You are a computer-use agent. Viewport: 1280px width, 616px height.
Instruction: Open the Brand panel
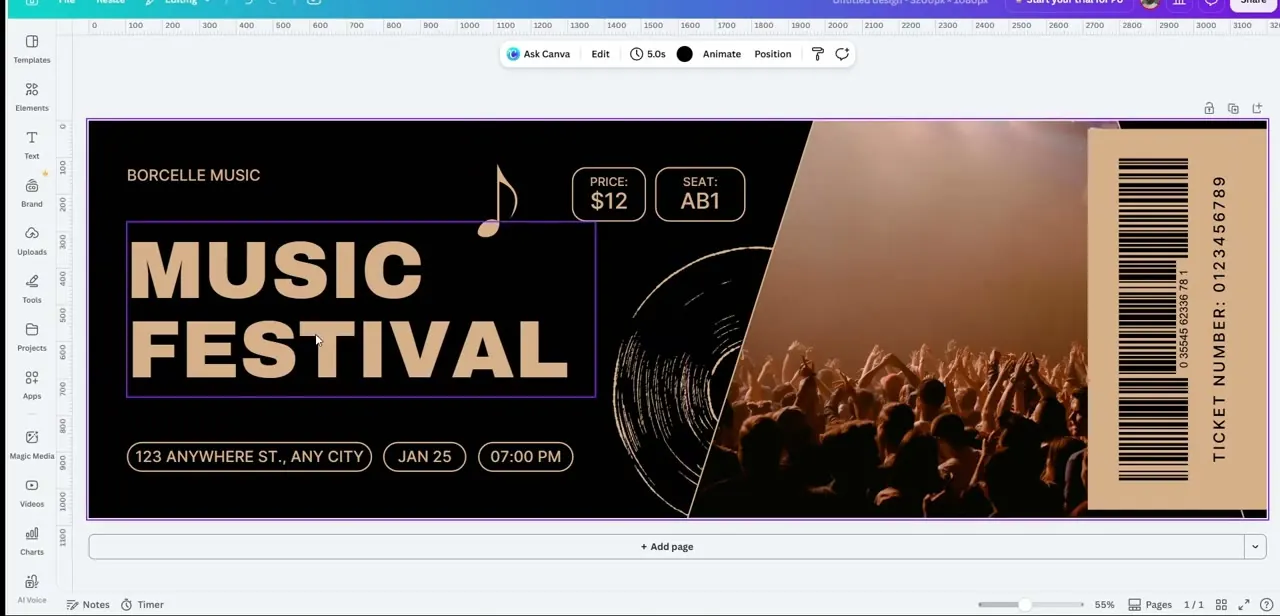[x=32, y=193]
